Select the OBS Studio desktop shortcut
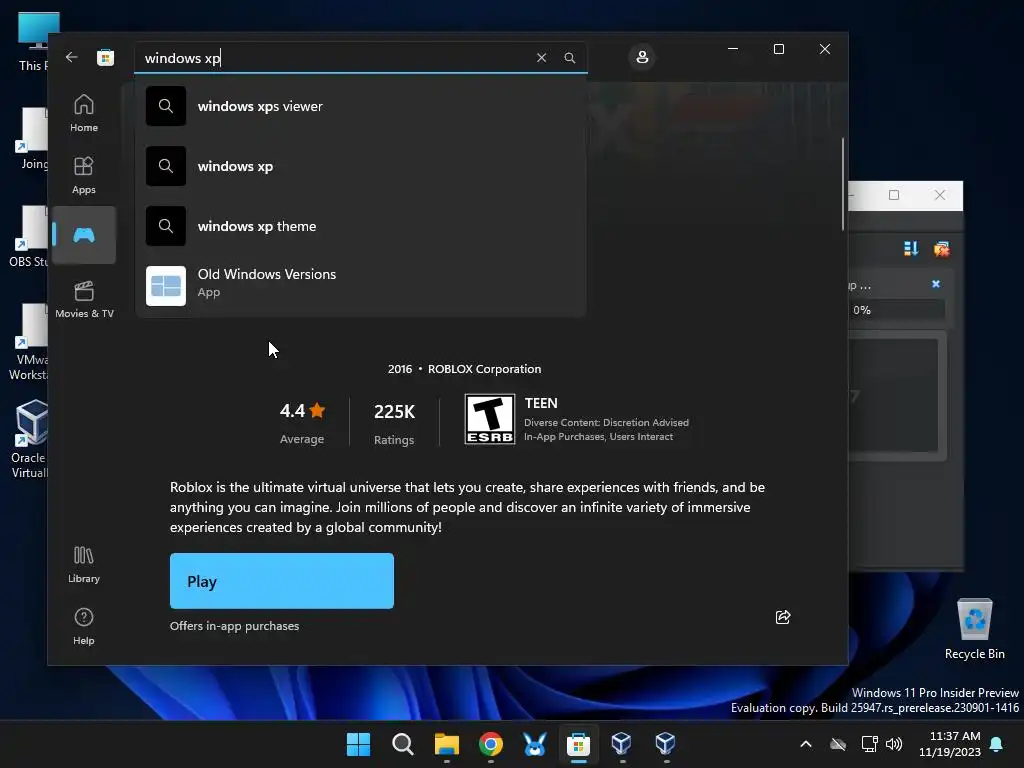This screenshot has height=768, width=1024. click(28, 236)
